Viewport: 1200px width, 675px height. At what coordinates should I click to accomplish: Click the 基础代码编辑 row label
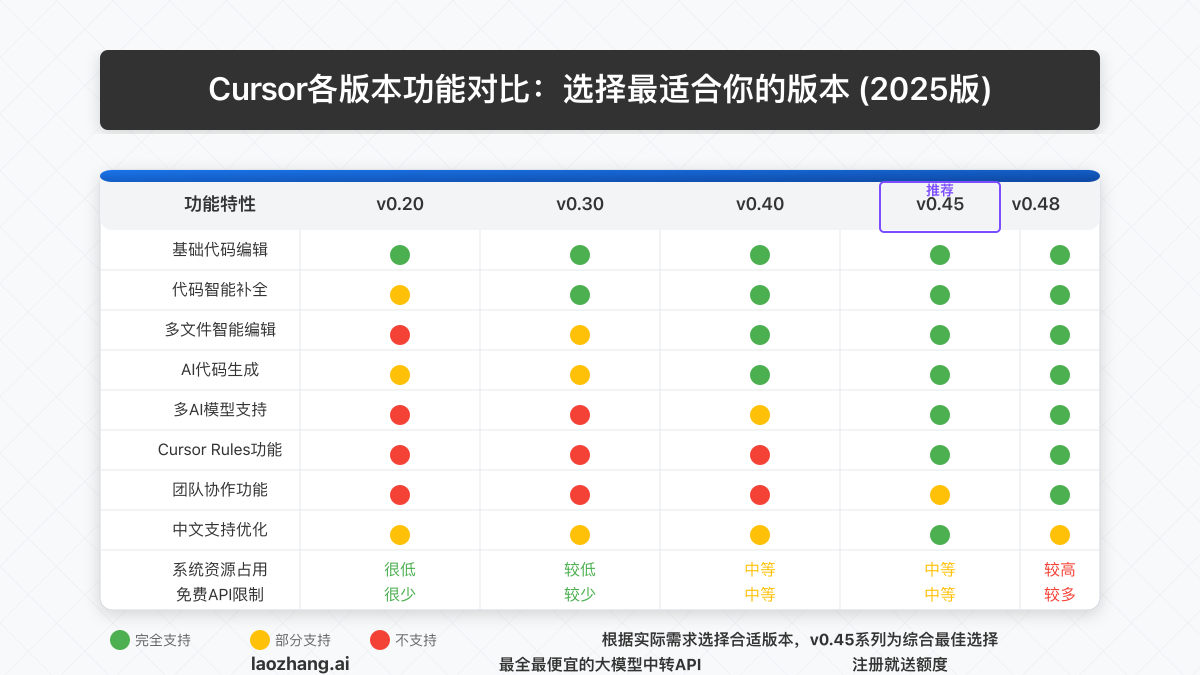[220, 250]
